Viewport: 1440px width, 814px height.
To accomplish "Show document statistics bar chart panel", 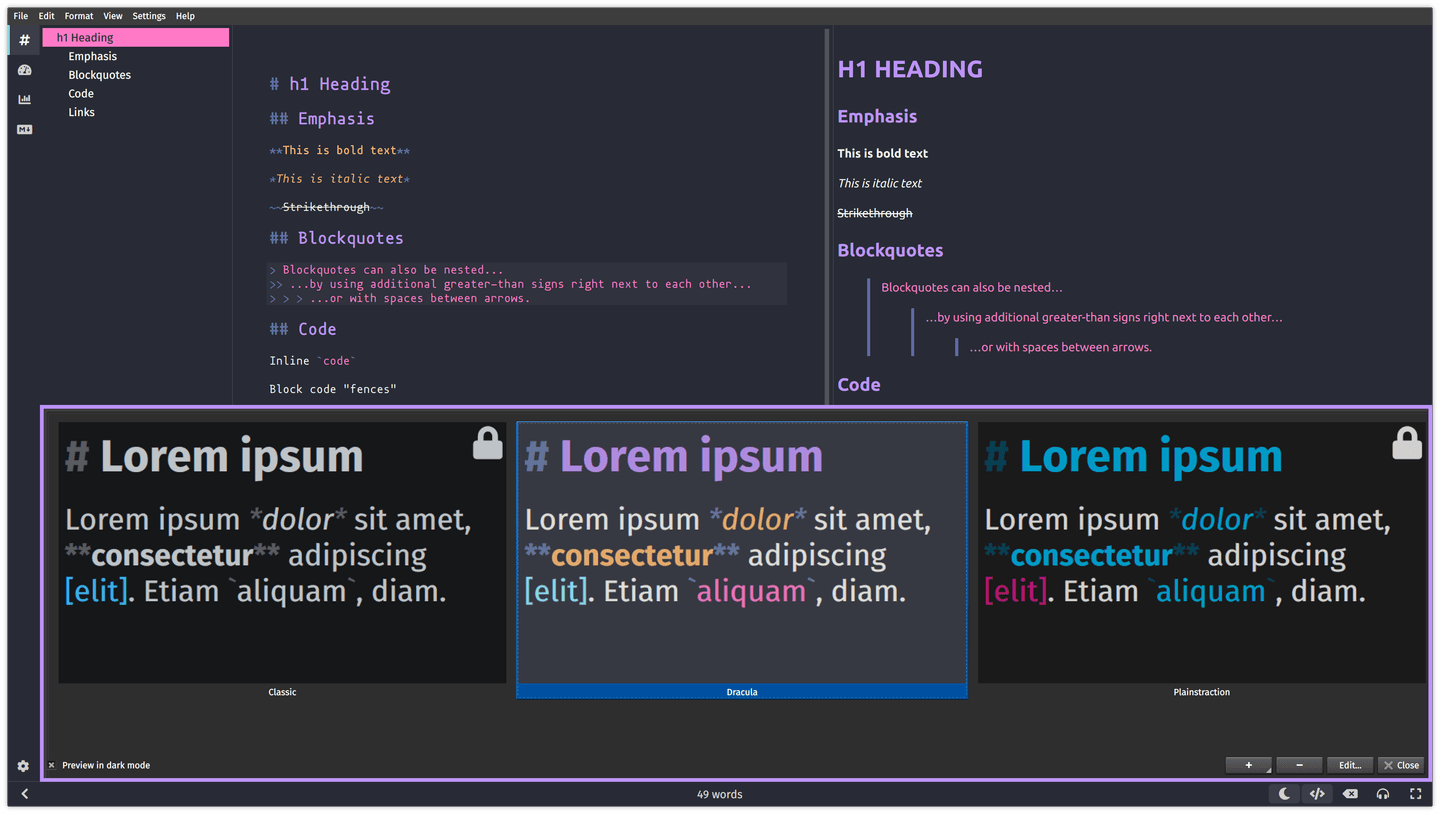I will (24, 99).
